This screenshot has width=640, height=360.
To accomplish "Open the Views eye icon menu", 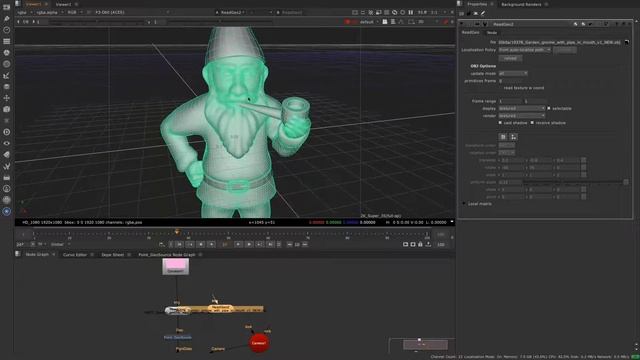I will [7, 143].
